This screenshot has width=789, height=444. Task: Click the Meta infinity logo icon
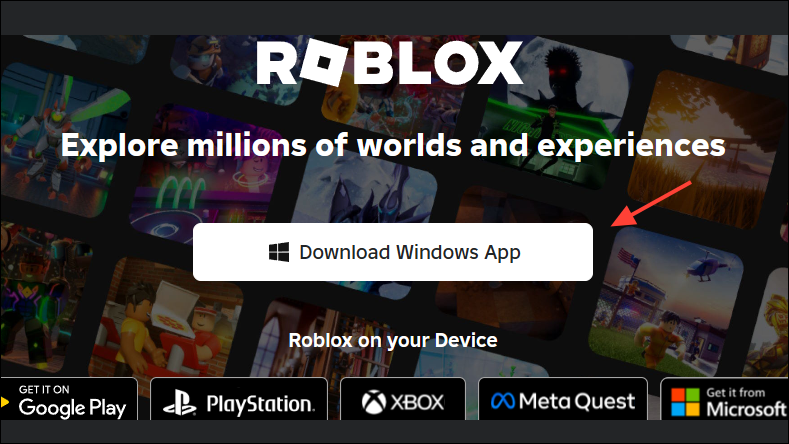click(503, 401)
